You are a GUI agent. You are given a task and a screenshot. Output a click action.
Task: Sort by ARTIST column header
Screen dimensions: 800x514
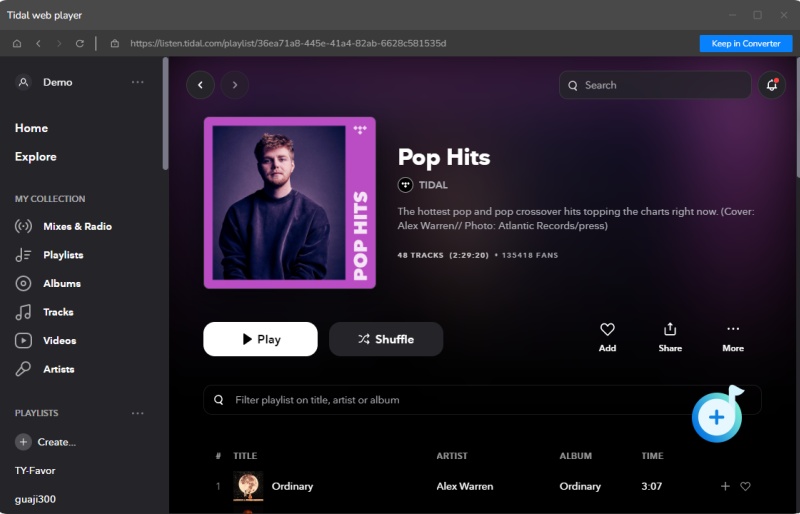452,456
